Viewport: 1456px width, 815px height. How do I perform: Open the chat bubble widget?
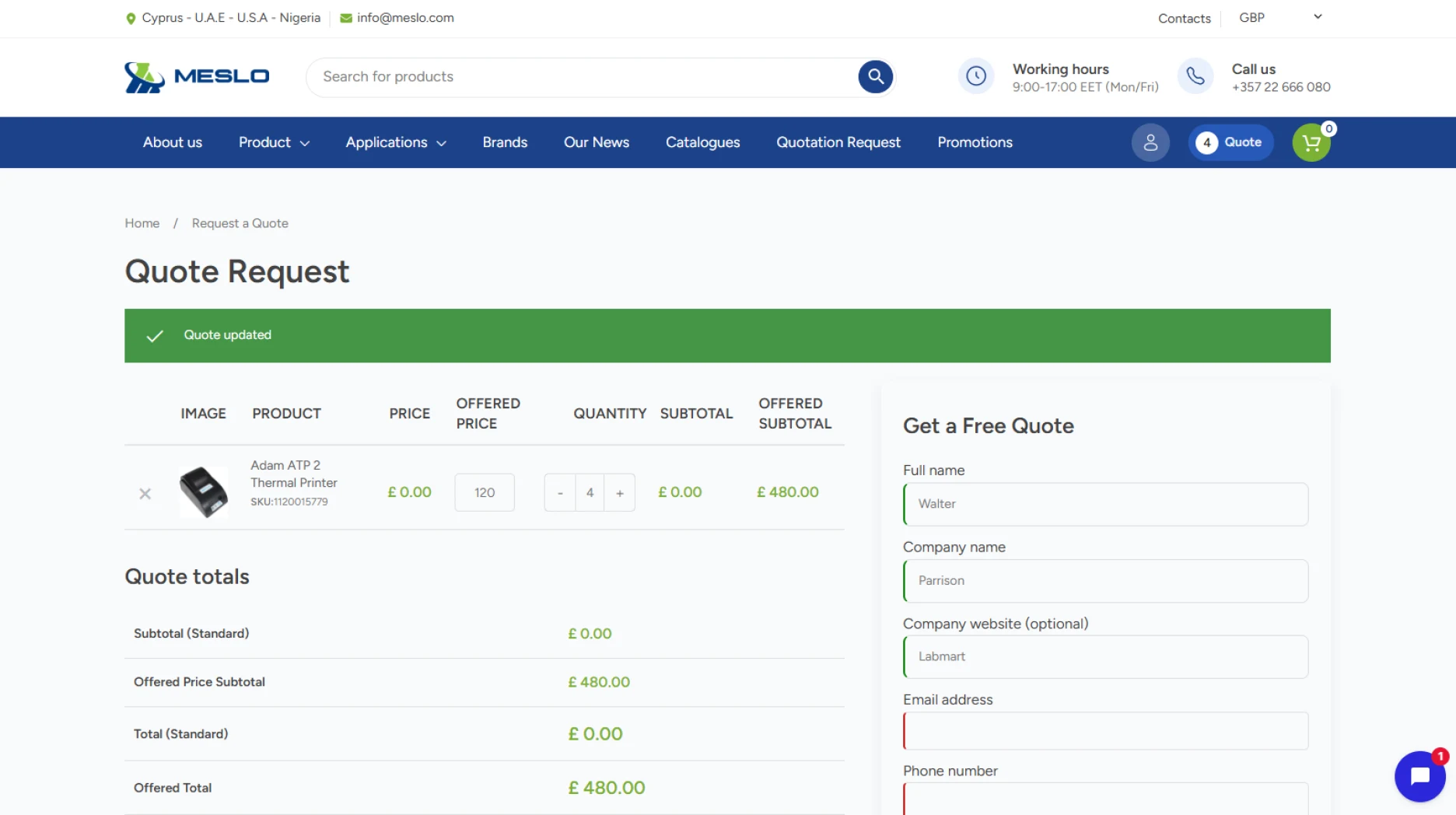(x=1419, y=776)
